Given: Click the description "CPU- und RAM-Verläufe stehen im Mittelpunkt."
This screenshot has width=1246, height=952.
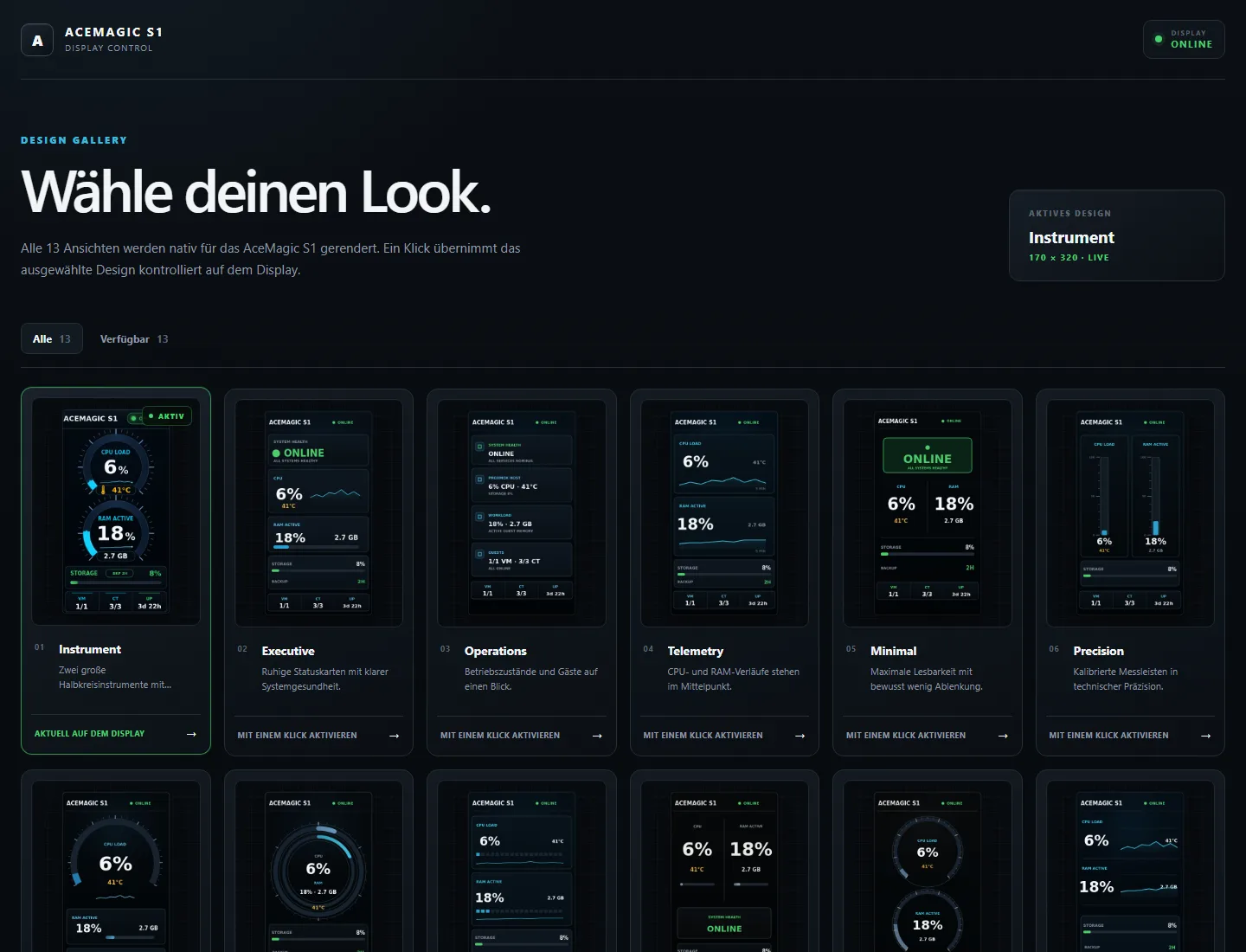Looking at the screenshot, I should 734,679.
